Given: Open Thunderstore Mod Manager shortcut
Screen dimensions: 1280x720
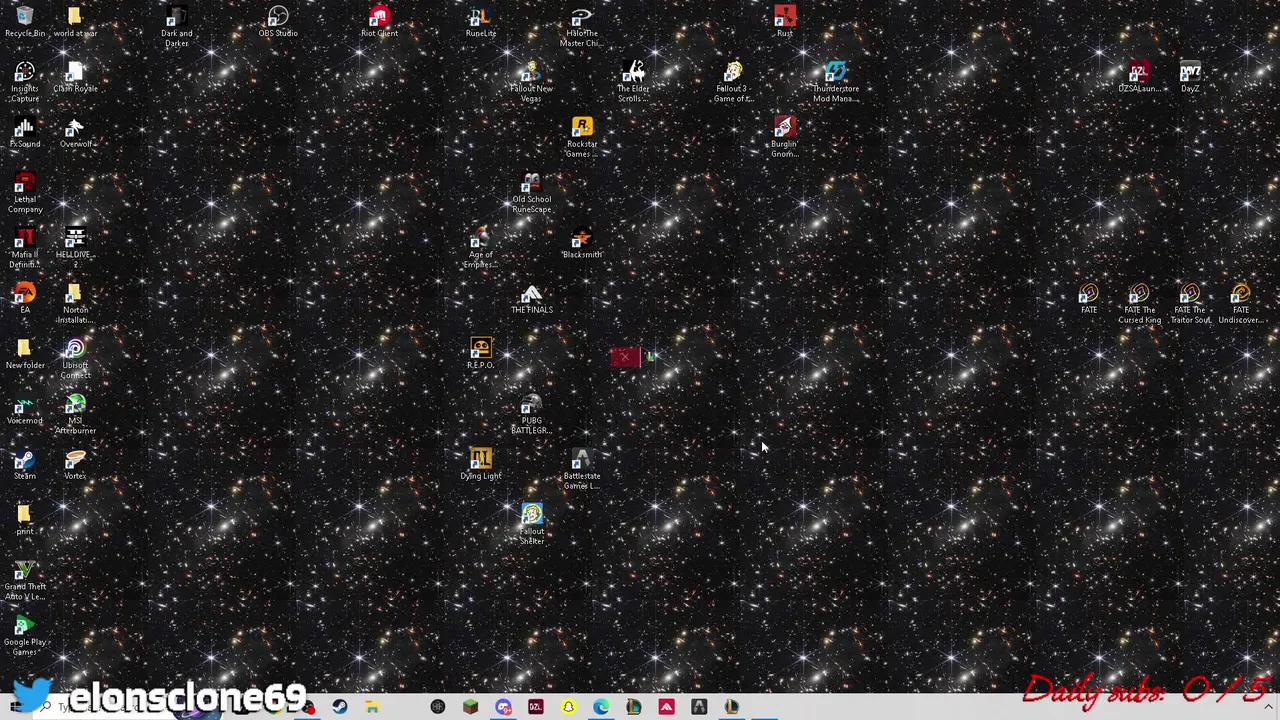Looking at the screenshot, I should pos(835,81).
